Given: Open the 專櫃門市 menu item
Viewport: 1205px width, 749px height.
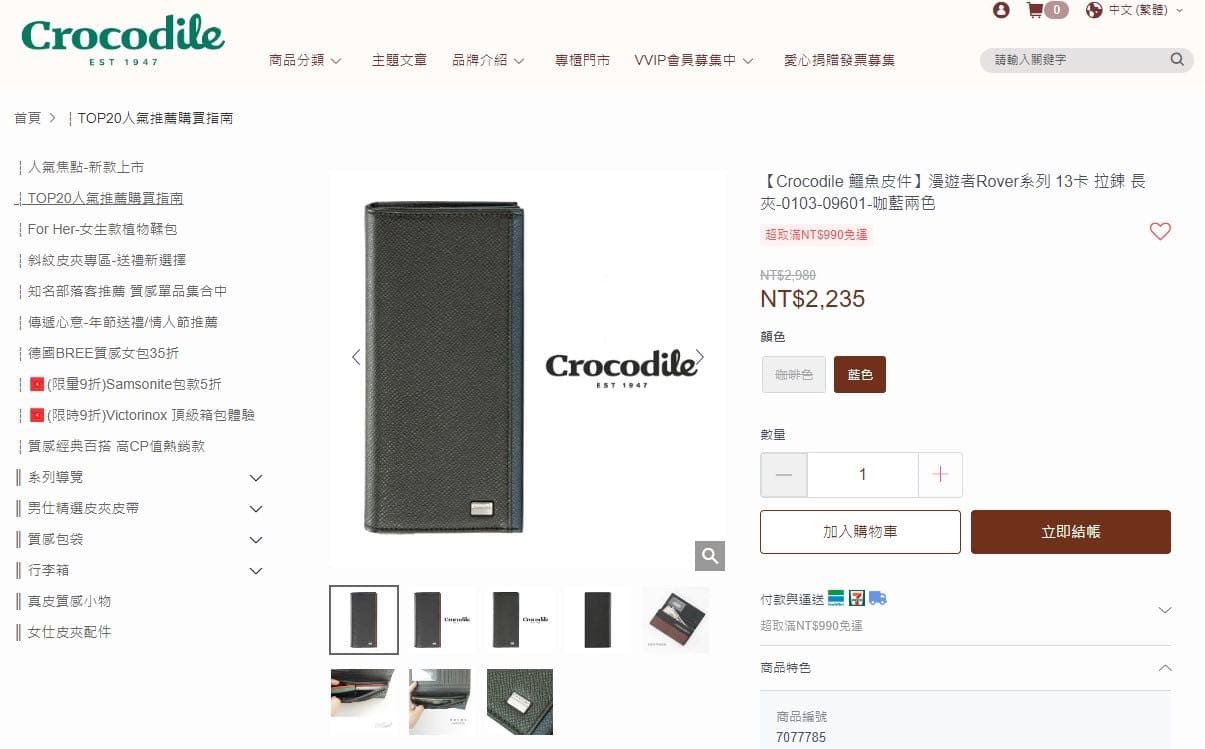Looking at the screenshot, I should [x=582, y=60].
